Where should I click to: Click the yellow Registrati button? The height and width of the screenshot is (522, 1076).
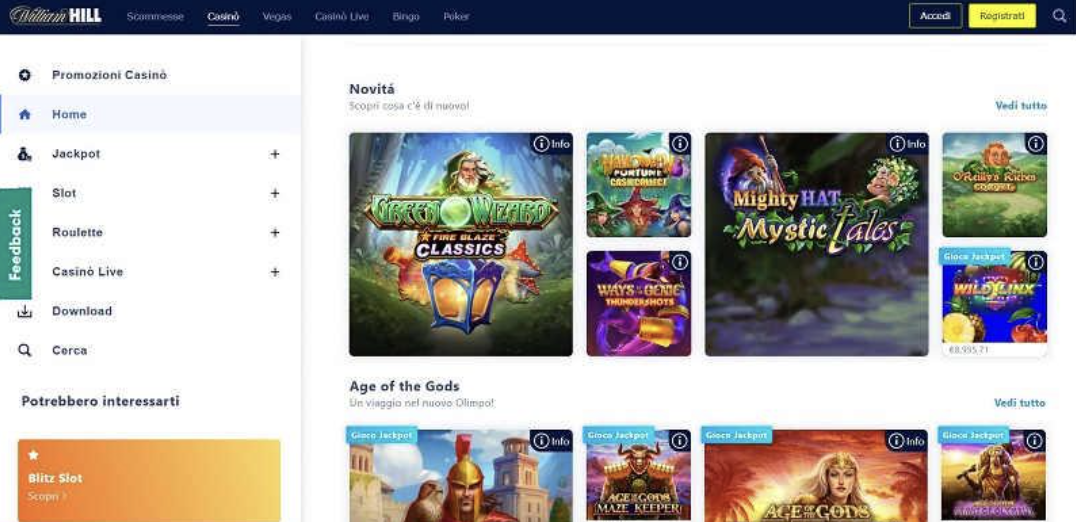tap(1002, 16)
